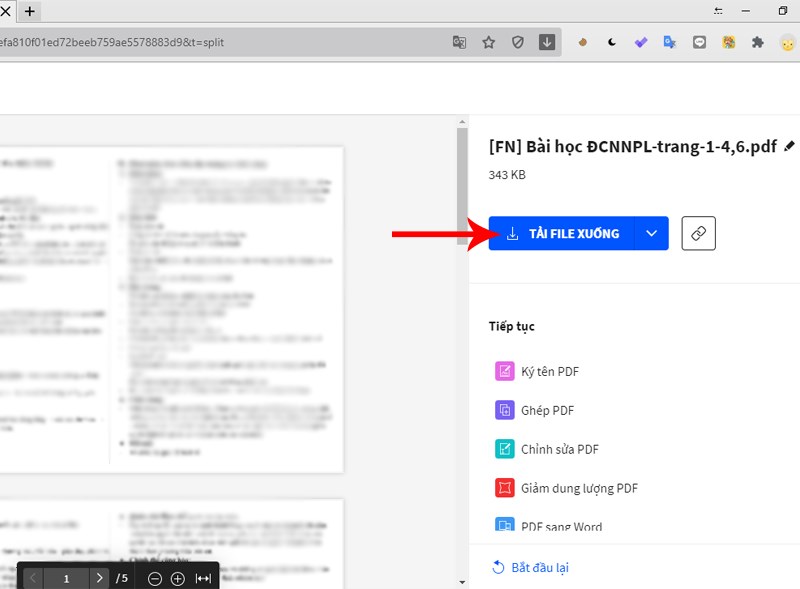
Task: Click inside the page number field
Action: pyautogui.click(x=65, y=577)
